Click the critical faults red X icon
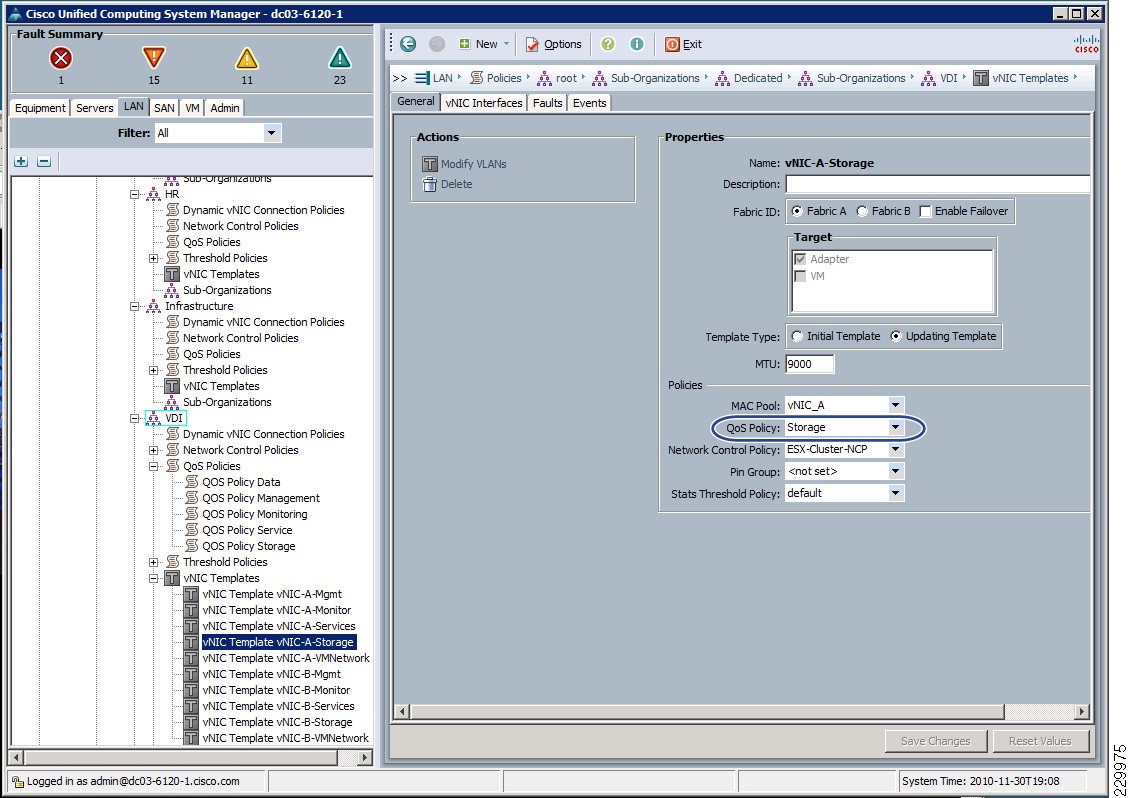 [x=61, y=58]
